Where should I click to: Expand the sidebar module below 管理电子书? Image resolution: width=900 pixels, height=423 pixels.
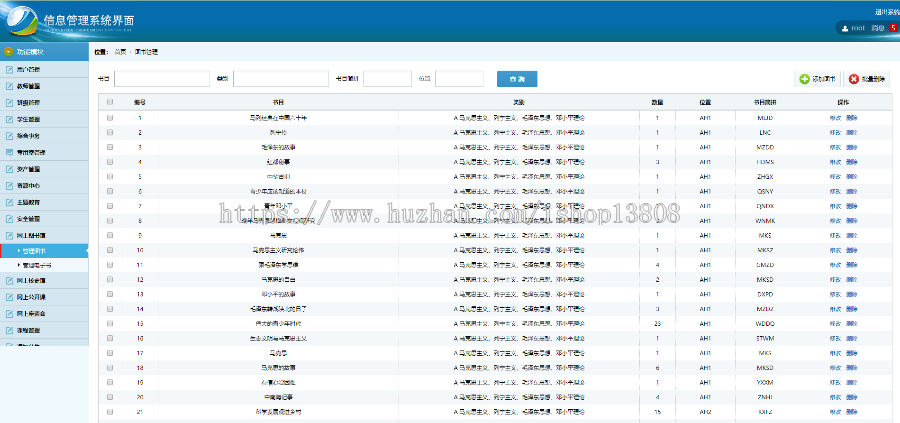(x=44, y=281)
